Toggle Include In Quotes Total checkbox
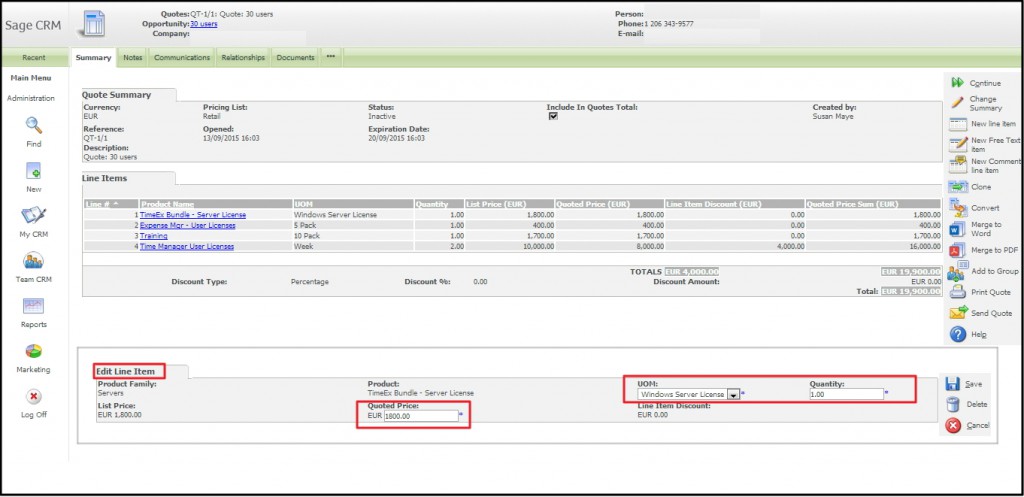Image resolution: width=1024 pixels, height=497 pixels. (x=553, y=116)
